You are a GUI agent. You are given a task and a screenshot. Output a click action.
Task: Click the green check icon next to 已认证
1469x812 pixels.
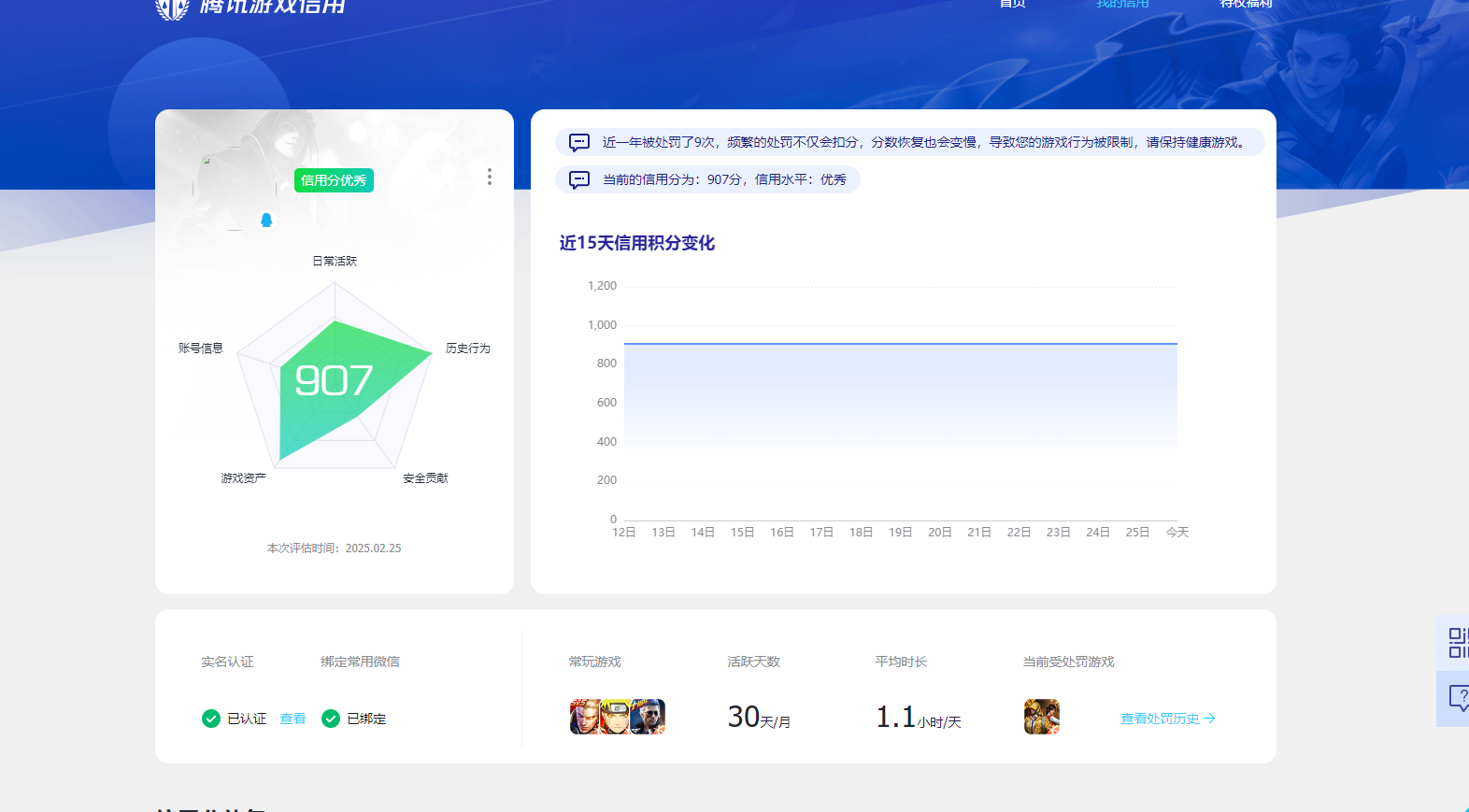tap(211, 719)
